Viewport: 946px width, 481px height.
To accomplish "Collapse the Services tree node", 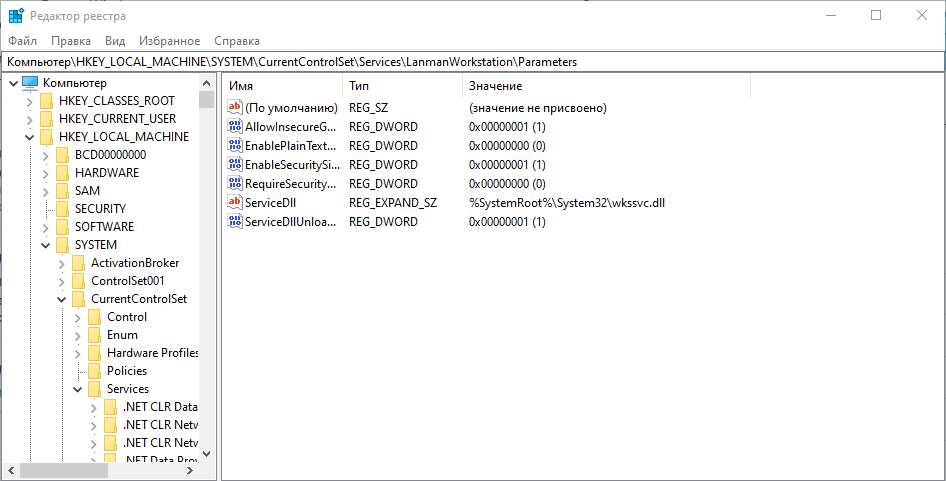I will (x=78, y=389).
